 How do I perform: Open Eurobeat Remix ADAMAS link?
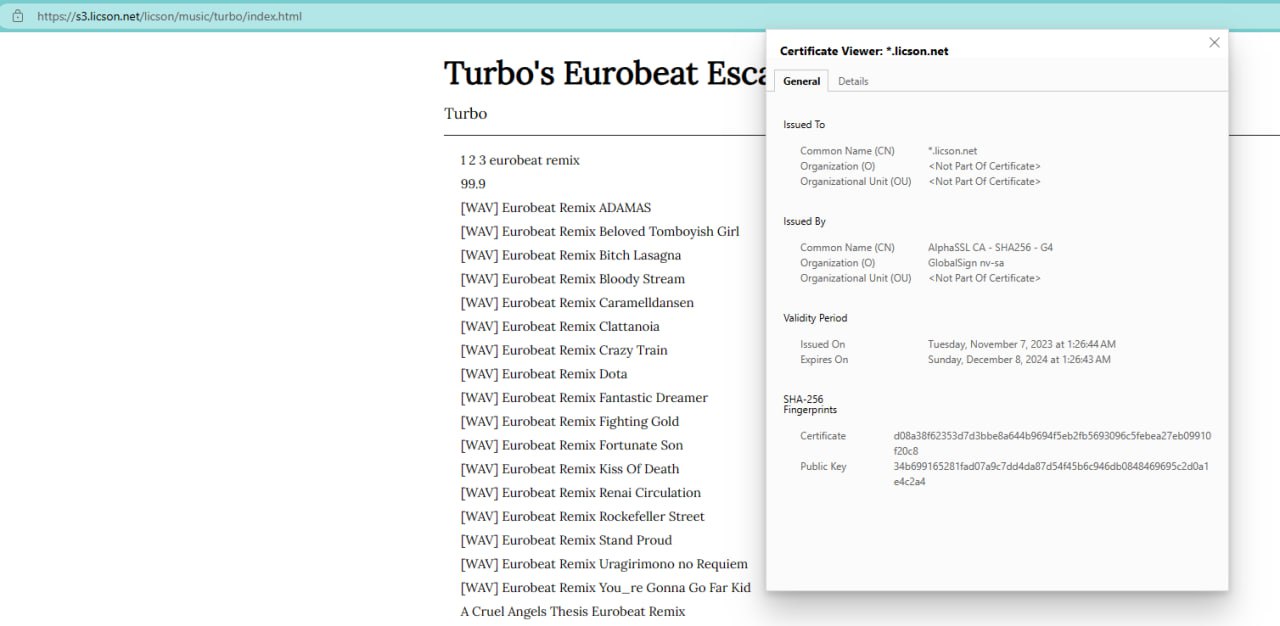click(555, 208)
